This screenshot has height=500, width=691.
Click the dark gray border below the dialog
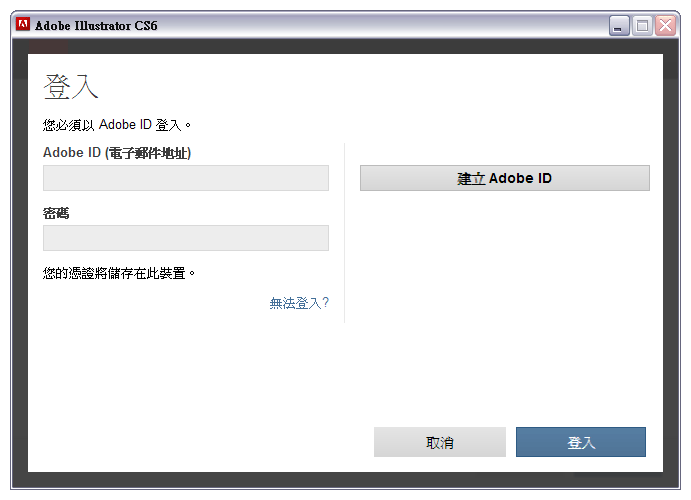click(x=345, y=480)
